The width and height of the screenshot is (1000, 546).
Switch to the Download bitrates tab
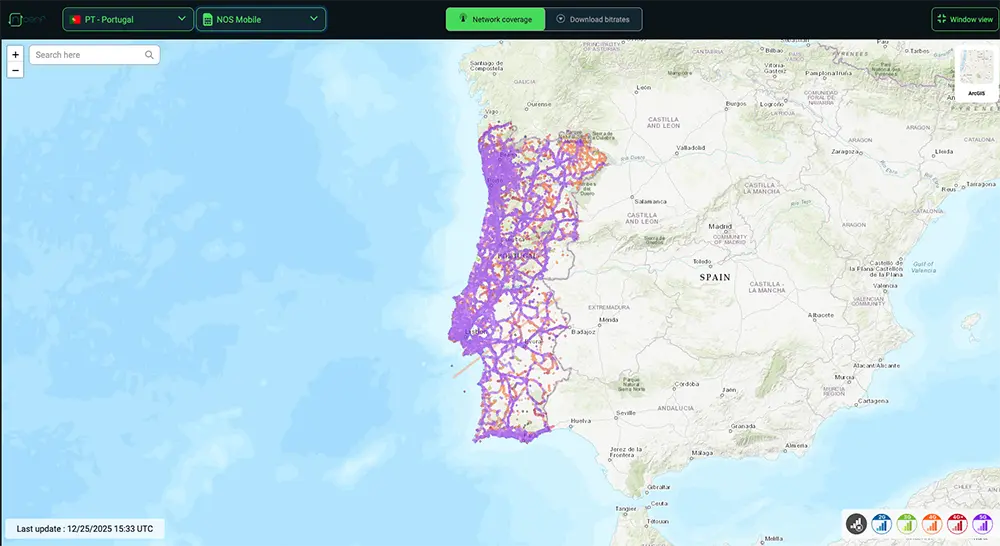pos(593,19)
